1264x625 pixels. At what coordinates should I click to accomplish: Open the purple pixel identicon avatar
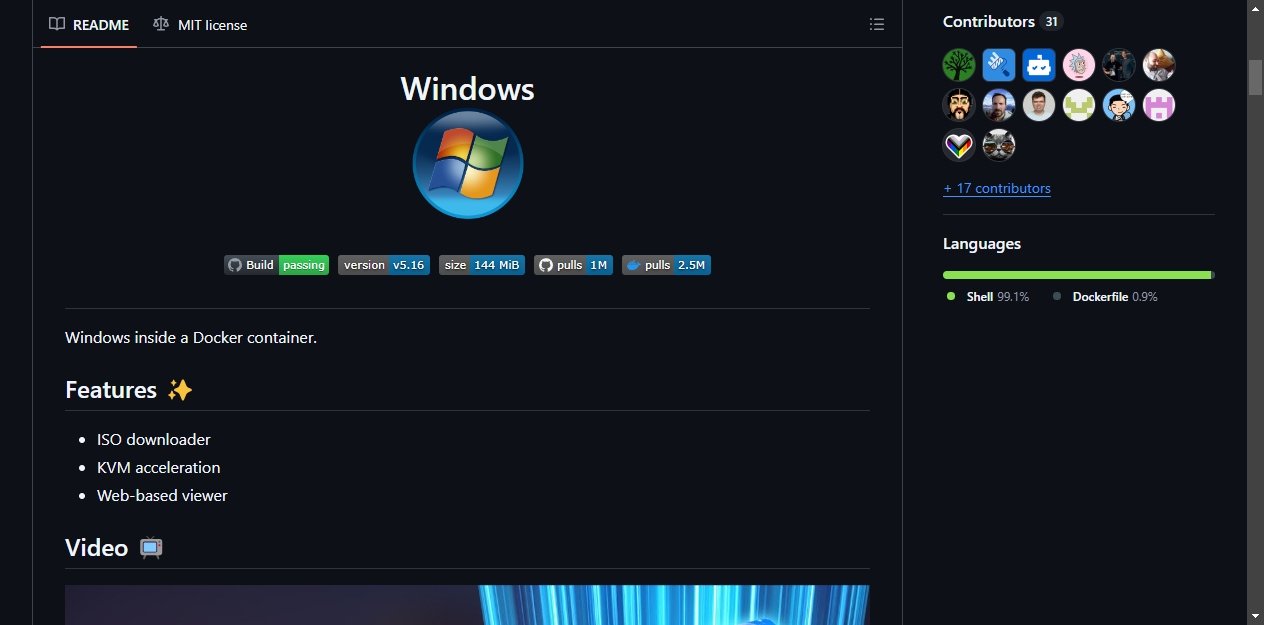point(1159,105)
